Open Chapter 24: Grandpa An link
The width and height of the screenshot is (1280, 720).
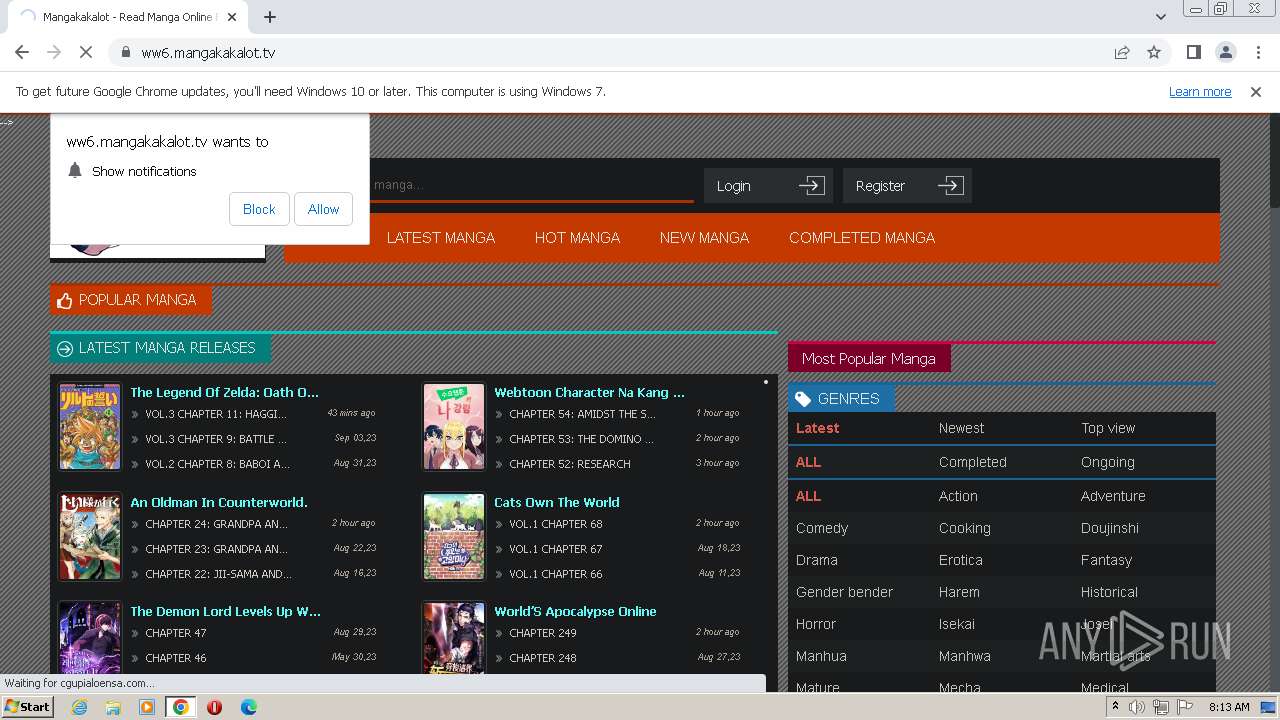click(216, 524)
